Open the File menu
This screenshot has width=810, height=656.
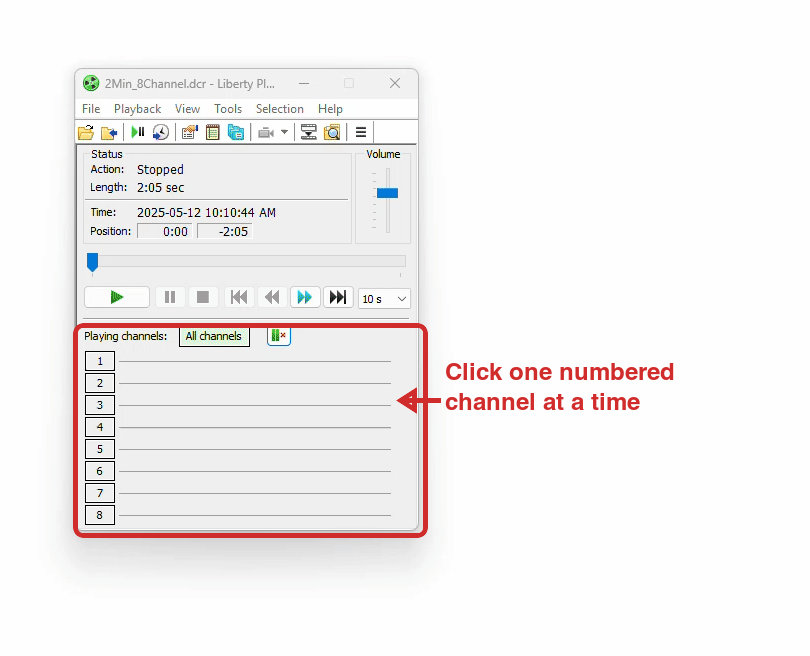(91, 109)
